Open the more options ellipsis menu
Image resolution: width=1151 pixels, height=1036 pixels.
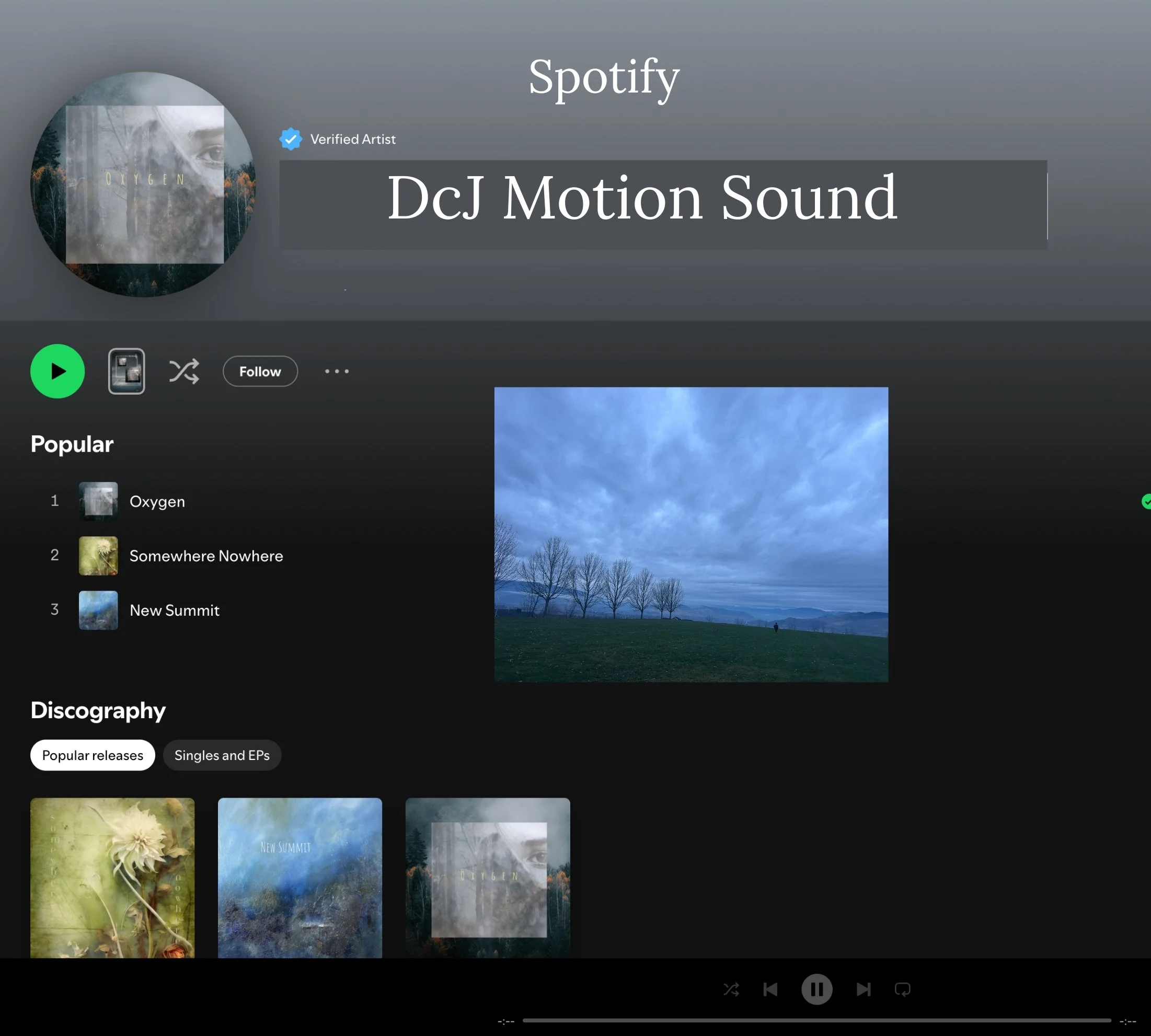coord(337,371)
